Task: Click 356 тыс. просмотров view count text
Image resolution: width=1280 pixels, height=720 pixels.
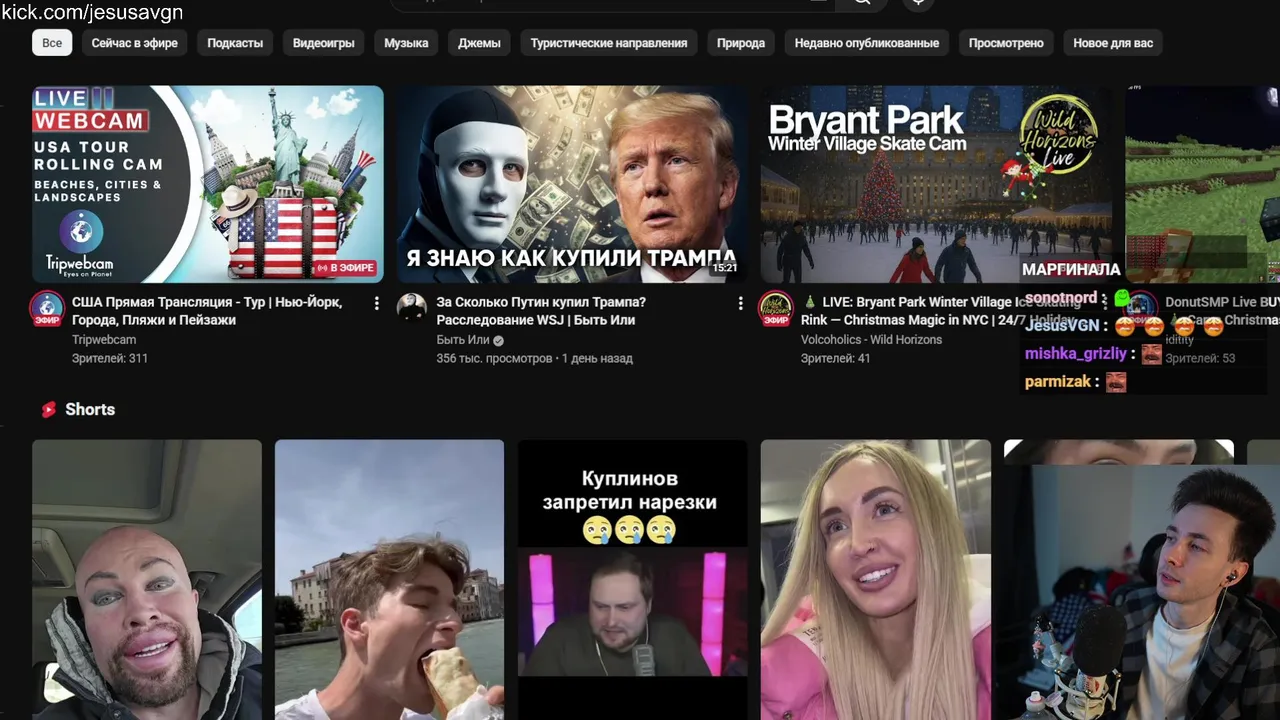Action: tap(494, 358)
